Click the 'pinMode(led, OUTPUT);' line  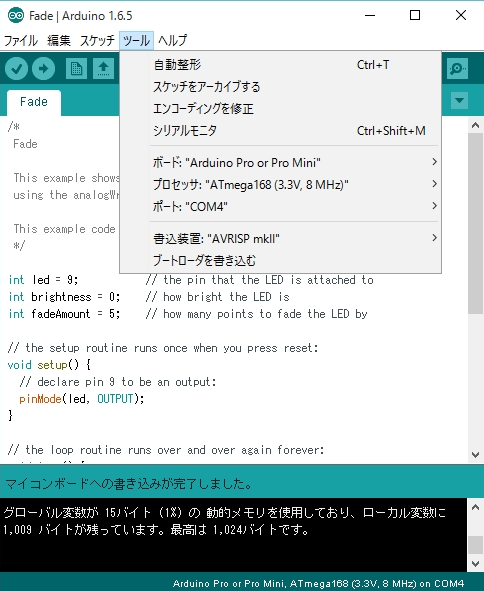pyautogui.click(x=81, y=399)
